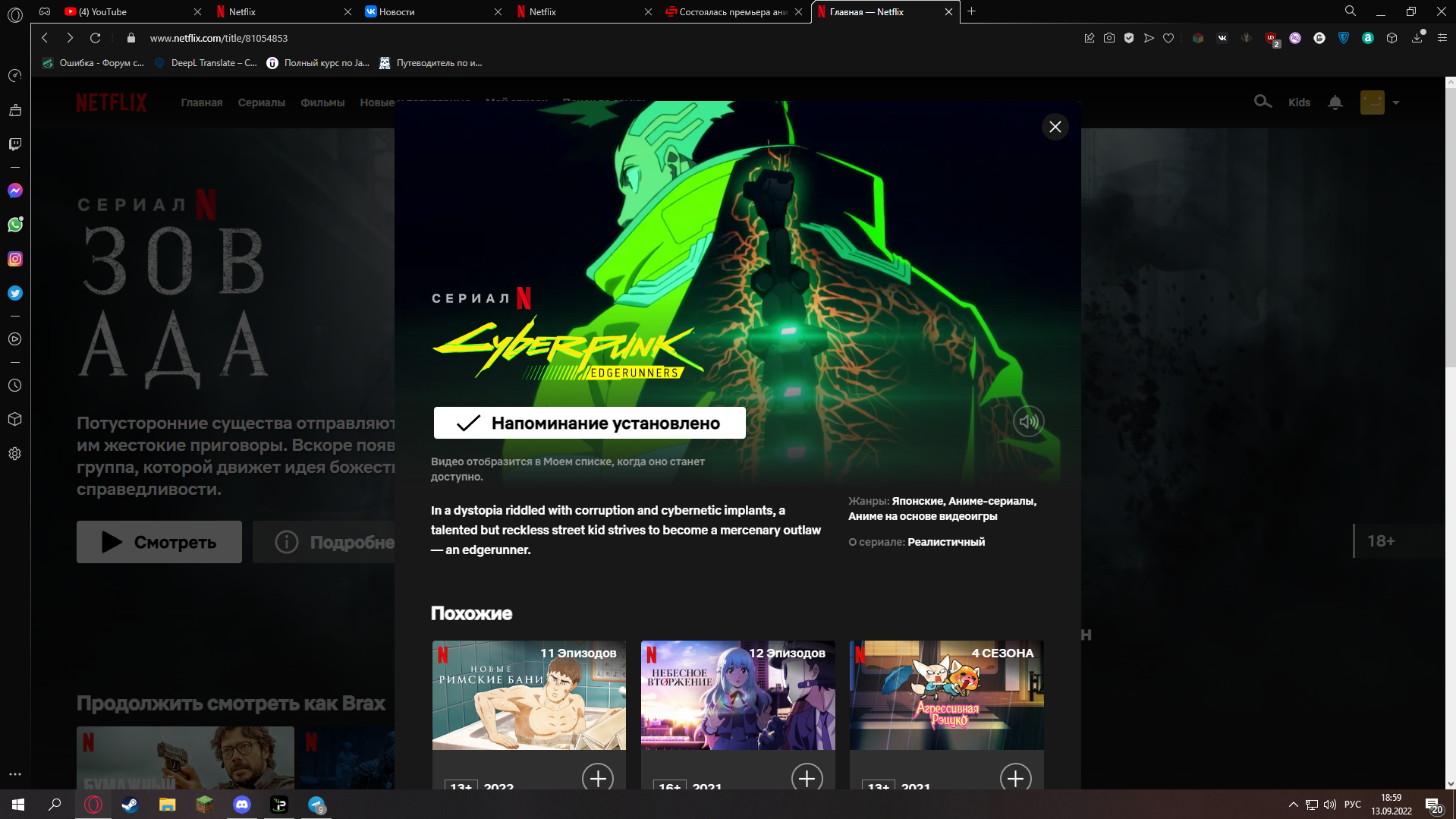
Task: Add Новые Римские бани to My List
Action: [598, 778]
